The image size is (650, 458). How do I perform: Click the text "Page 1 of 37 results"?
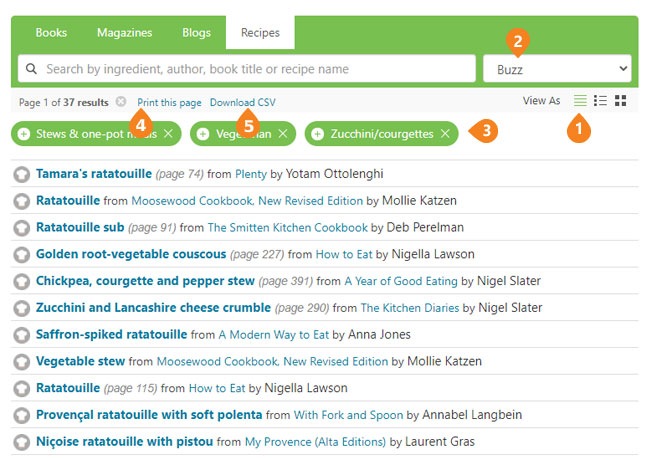tap(63, 102)
